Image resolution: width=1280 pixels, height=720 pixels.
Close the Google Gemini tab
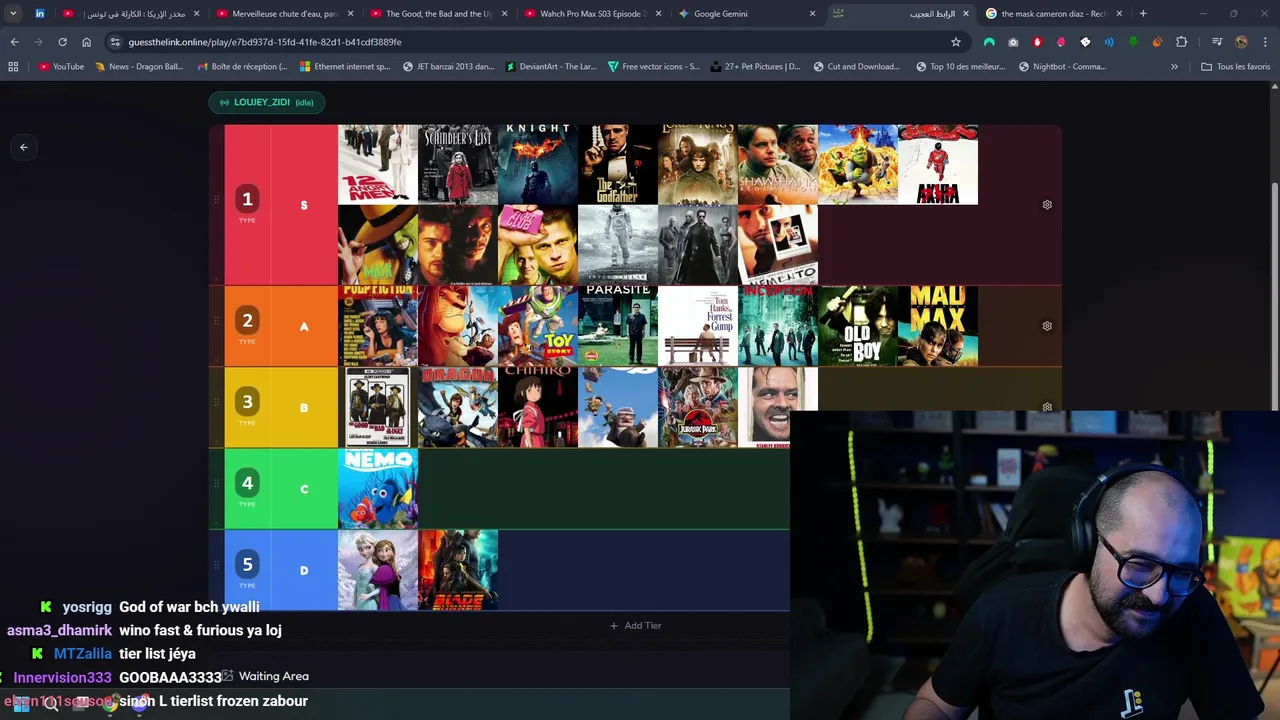click(812, 14)
